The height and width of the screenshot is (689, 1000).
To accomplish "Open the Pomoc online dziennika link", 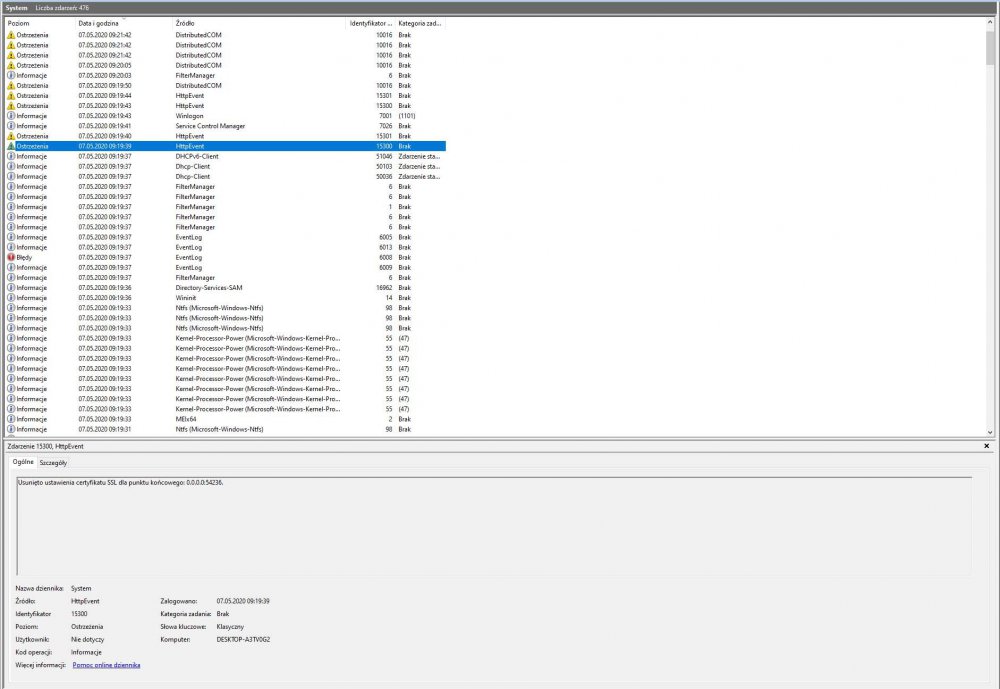I will tap(106, 664).
